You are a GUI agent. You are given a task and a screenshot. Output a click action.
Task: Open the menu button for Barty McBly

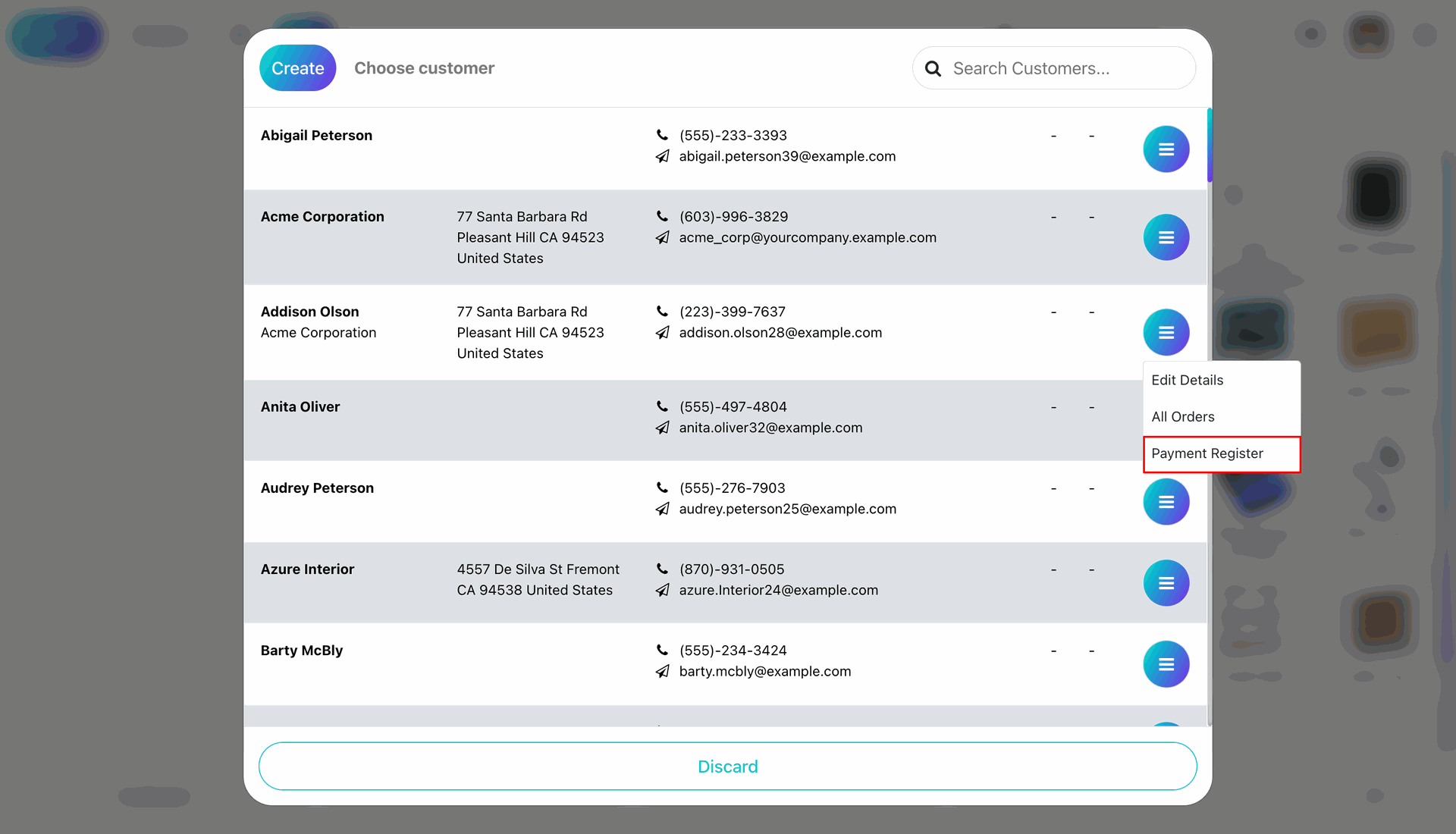click(x=1166, y=664)
